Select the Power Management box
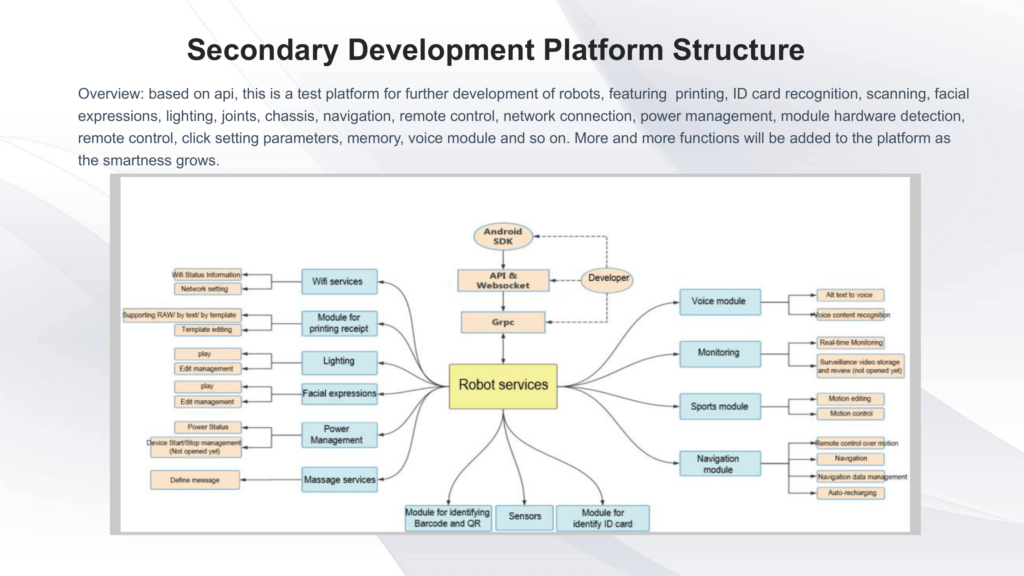 (x=339, y=434)
